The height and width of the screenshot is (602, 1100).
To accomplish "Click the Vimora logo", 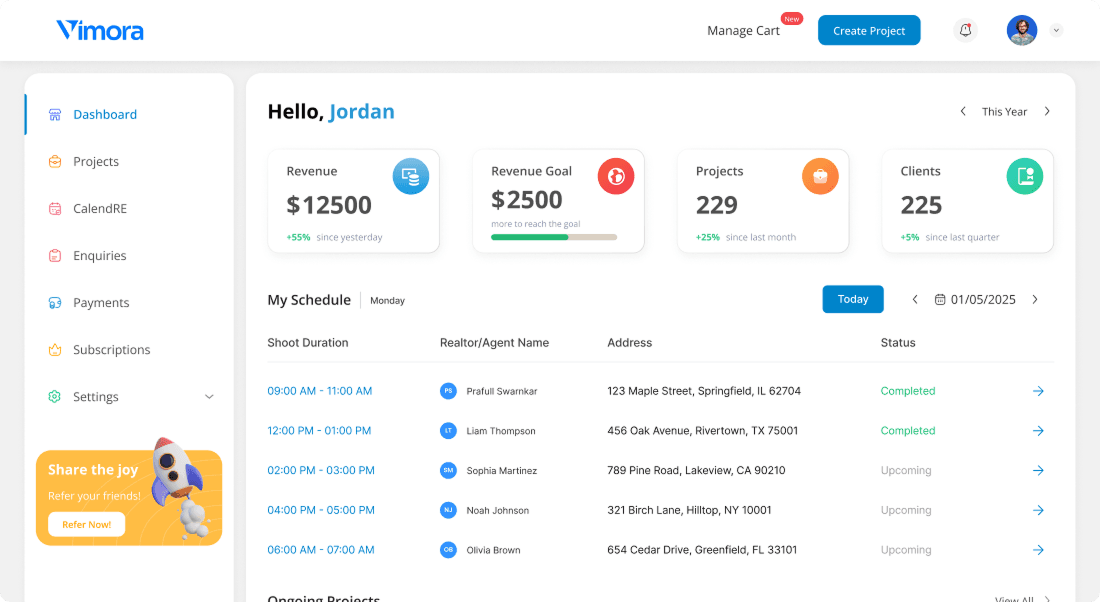I will 100,30.
